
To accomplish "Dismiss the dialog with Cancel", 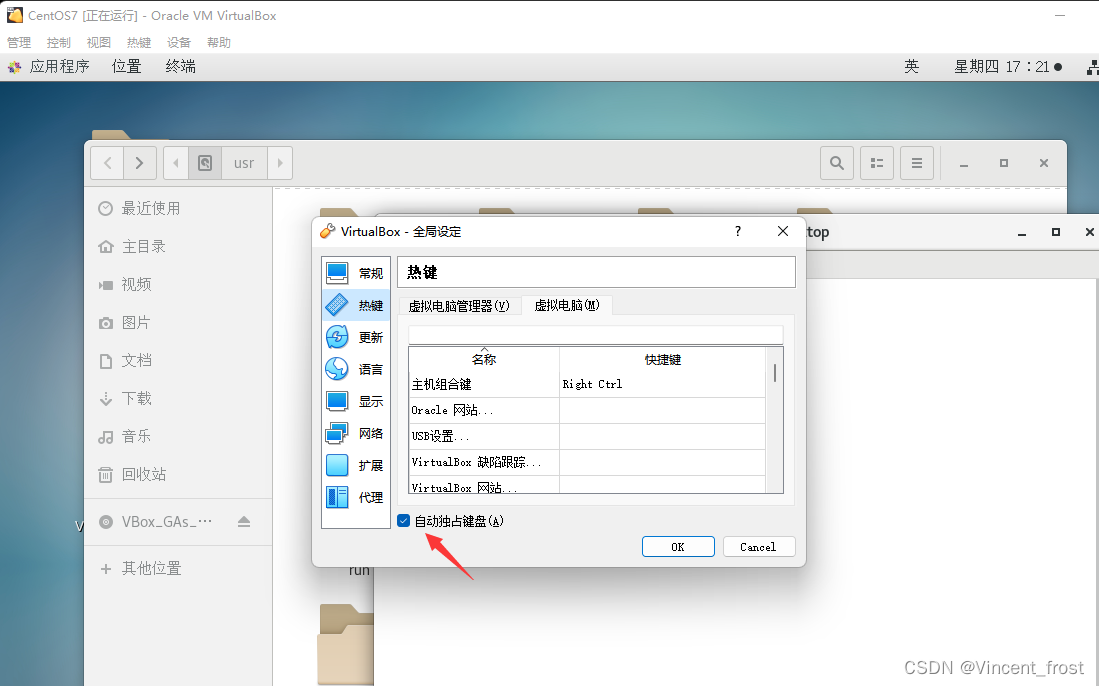I will click(758, 547).
